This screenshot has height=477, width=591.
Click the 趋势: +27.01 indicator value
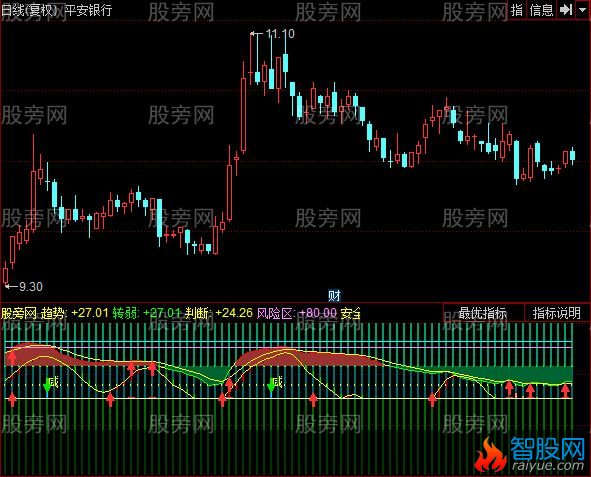click(75, 313)
